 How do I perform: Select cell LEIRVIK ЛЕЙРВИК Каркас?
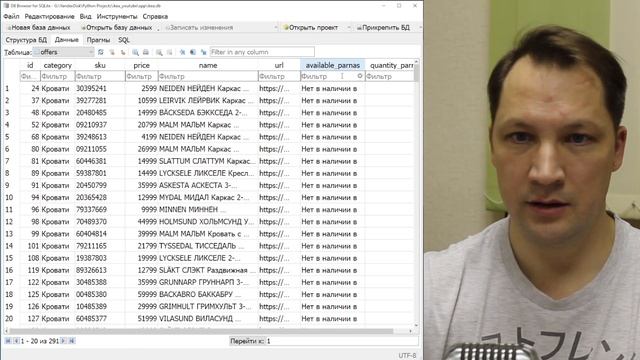click(x=208, y=100)
